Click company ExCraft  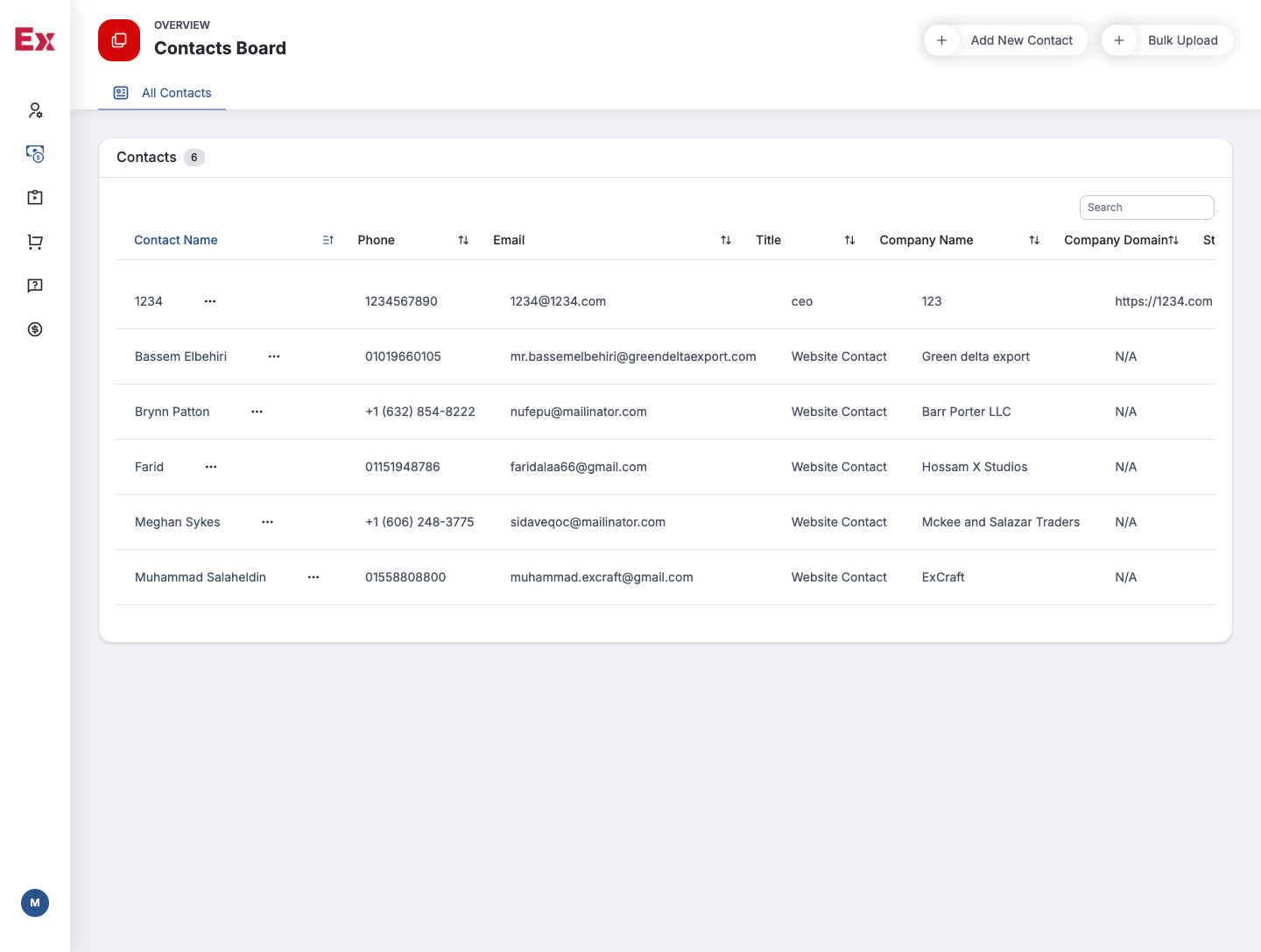point(943,577)
